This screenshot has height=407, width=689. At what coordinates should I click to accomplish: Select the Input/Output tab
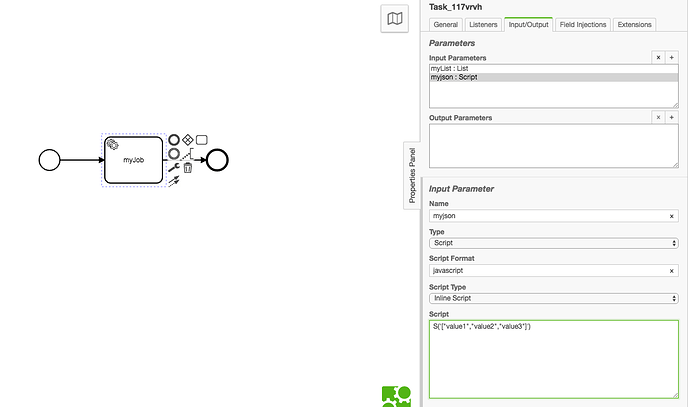[x=528, y=25]
